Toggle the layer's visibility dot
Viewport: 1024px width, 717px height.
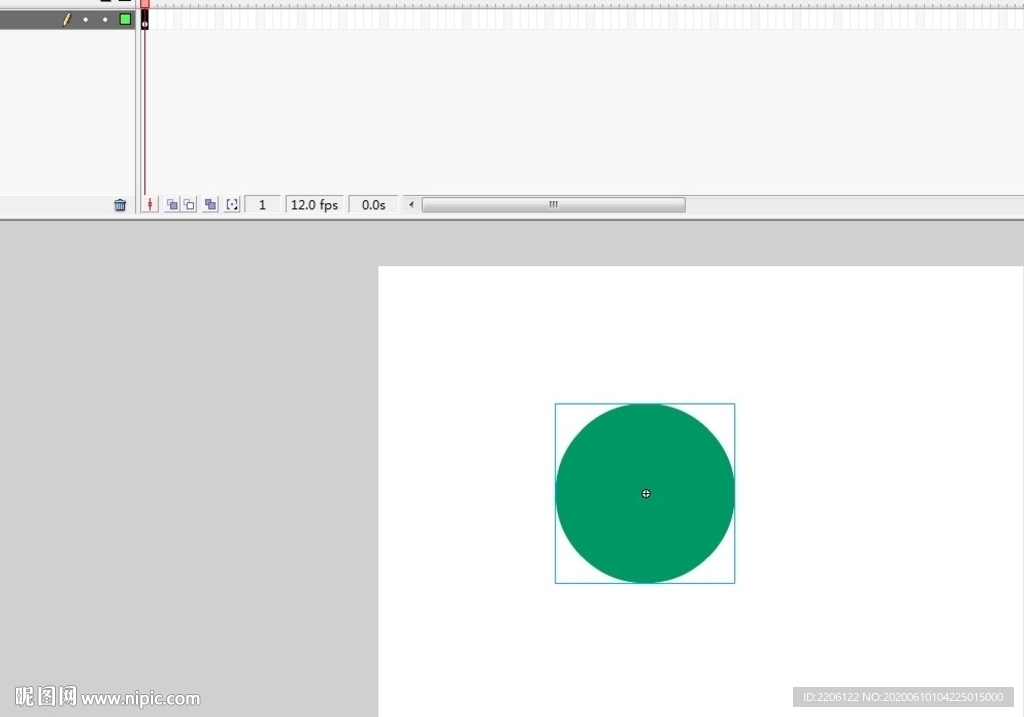86,20
